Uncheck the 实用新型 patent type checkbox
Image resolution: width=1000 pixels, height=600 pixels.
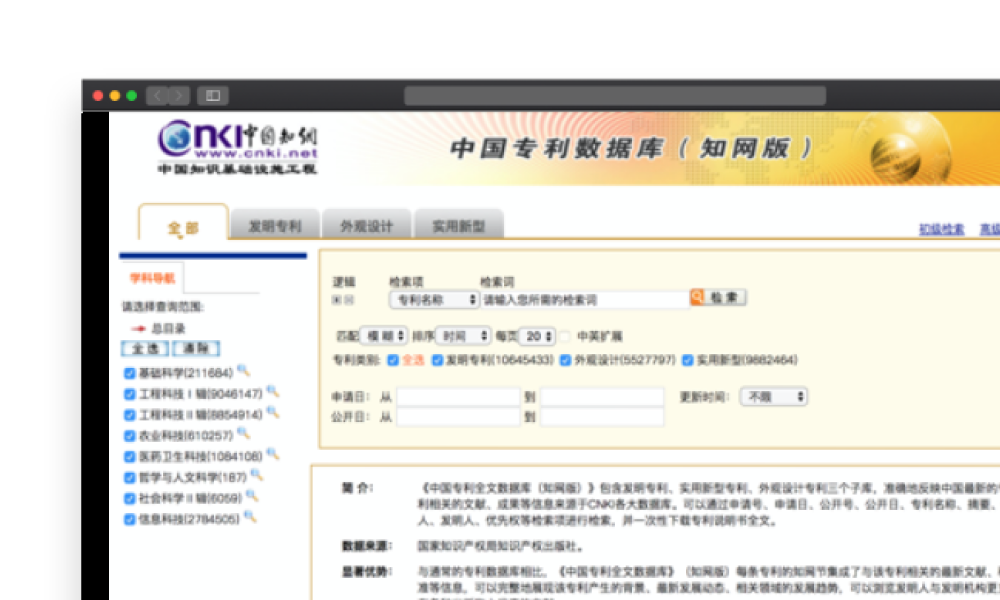pos(688,360)
